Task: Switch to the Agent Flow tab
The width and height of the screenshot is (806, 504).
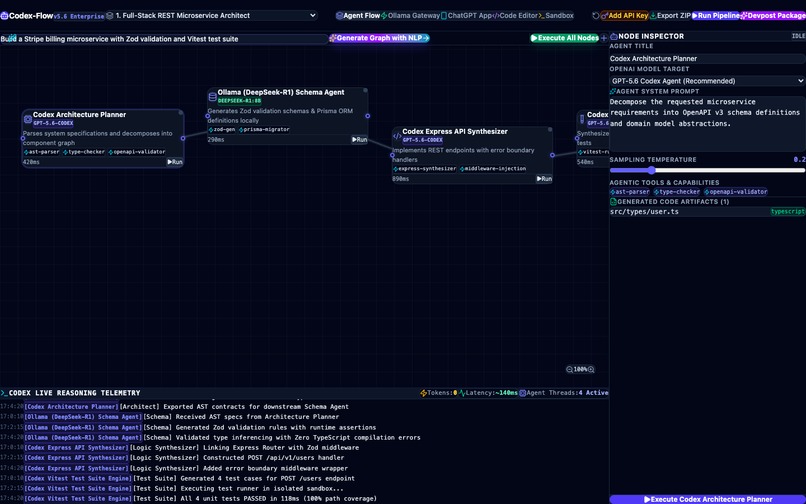Action: click(x=358, y=16)
